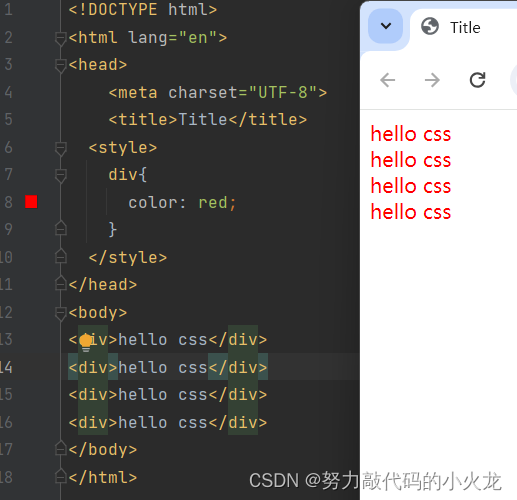Click the third red hello css line in browser
Screen dimensions: 517x500
click(x=411, y=186)
